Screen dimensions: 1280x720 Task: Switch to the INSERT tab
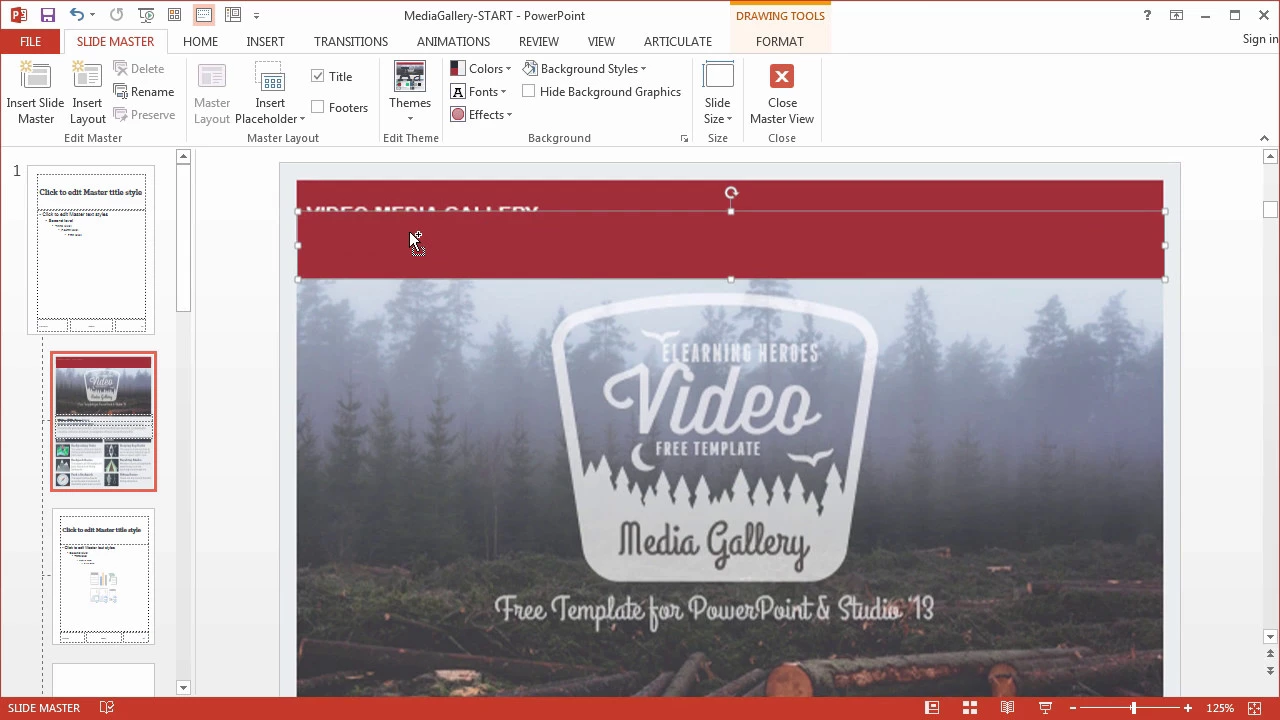pyautogui.click(x=265, y=41)
